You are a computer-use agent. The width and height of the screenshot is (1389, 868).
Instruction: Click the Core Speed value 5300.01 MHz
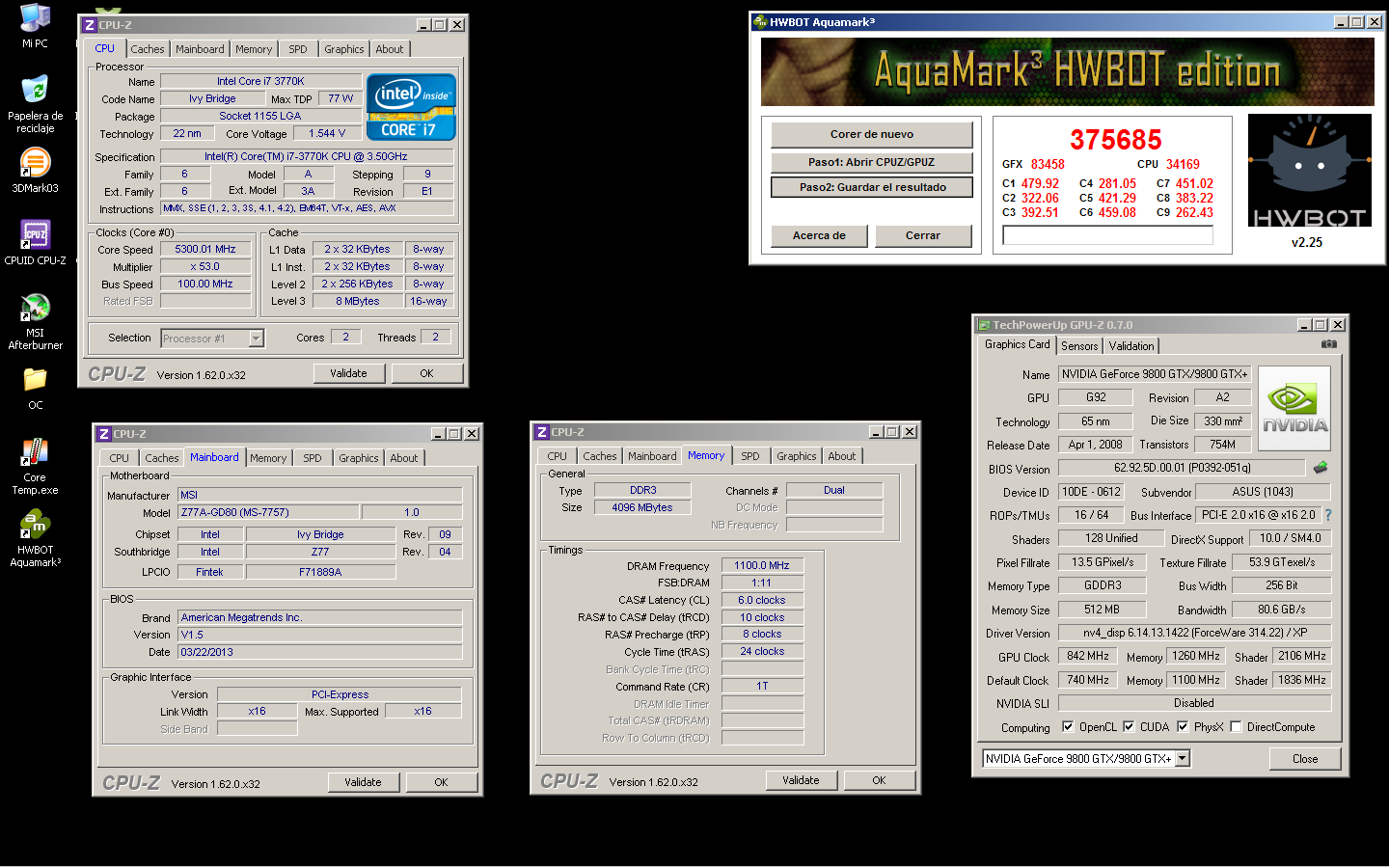coord(205,249)
